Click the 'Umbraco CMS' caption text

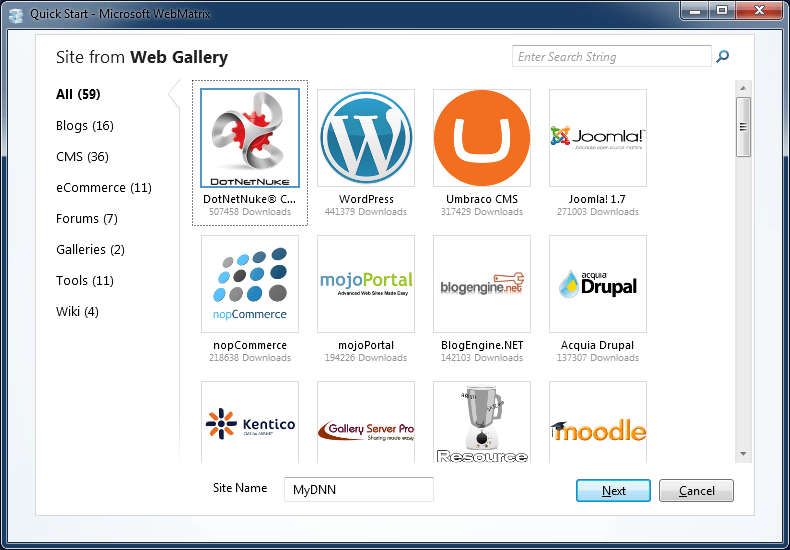(x=482, y=199)
